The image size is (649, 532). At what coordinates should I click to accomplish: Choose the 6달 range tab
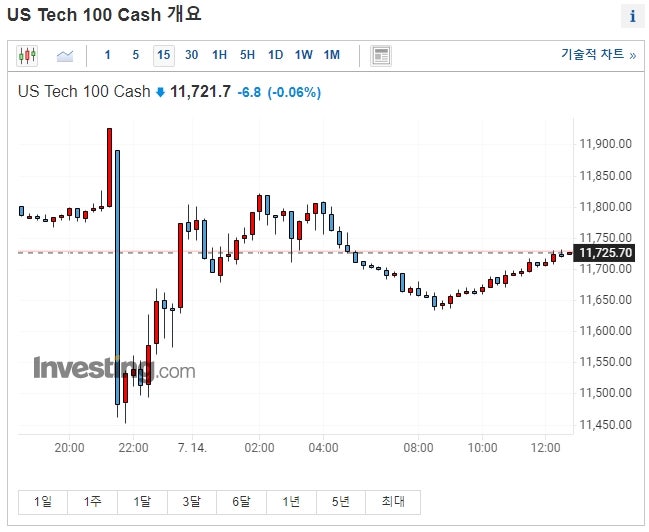241,502
